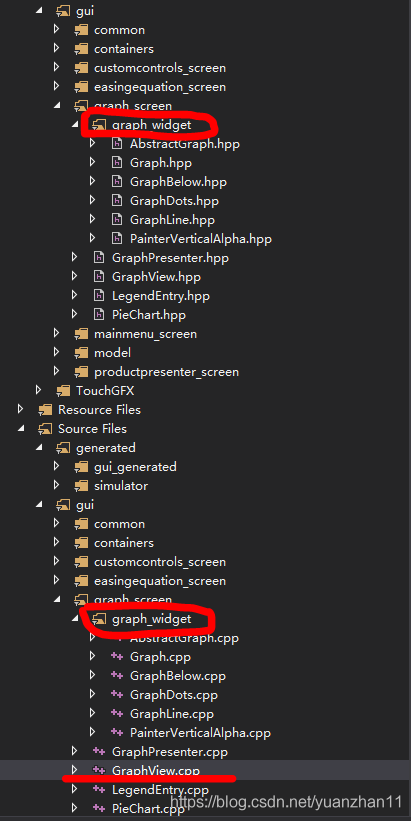The width and height of the screenshot is (411, 821).
Task: Collapse the Source Files node
Action: click(21, 428)
